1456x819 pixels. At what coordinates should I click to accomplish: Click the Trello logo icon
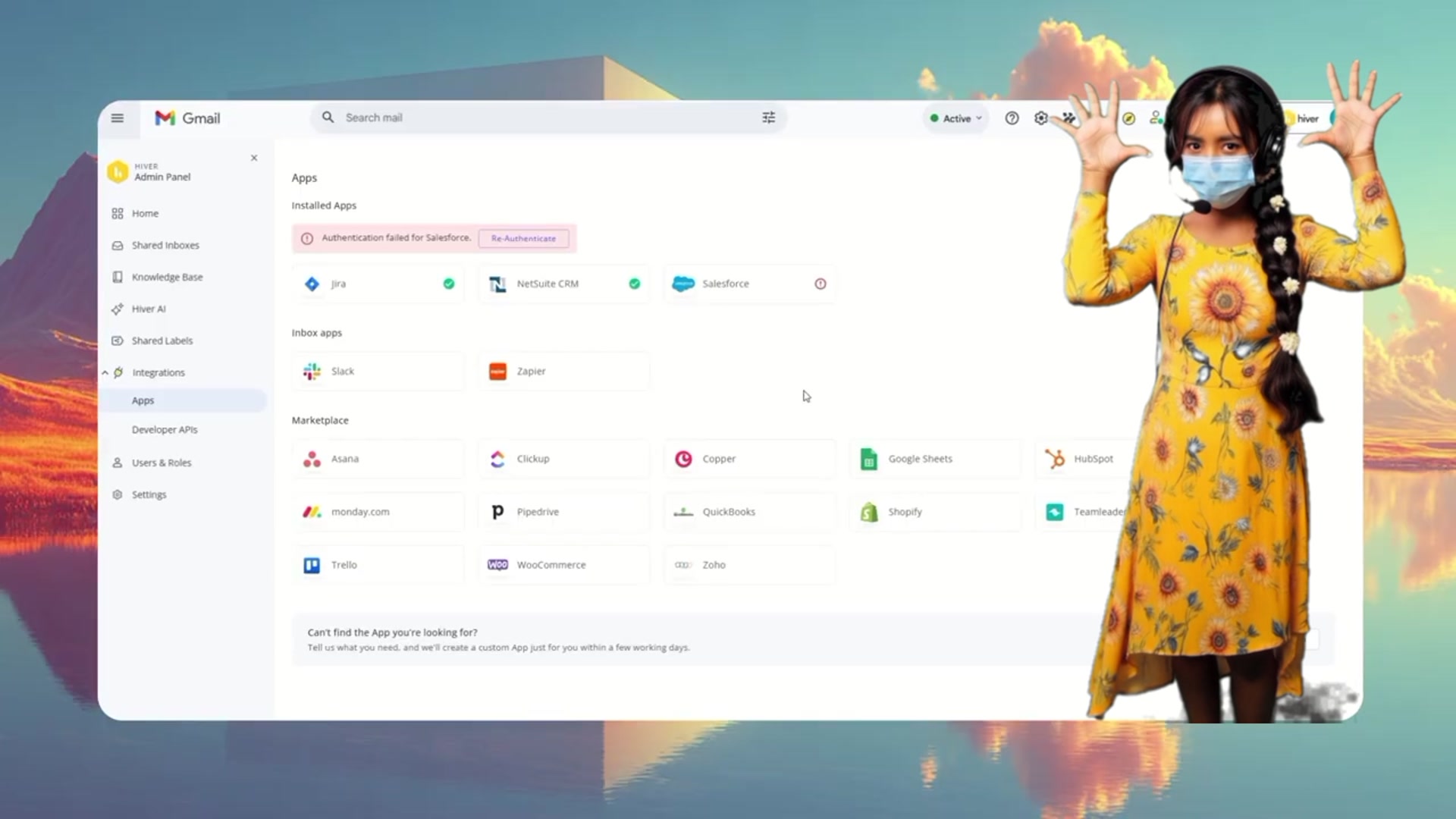click(x=312, y=565)
